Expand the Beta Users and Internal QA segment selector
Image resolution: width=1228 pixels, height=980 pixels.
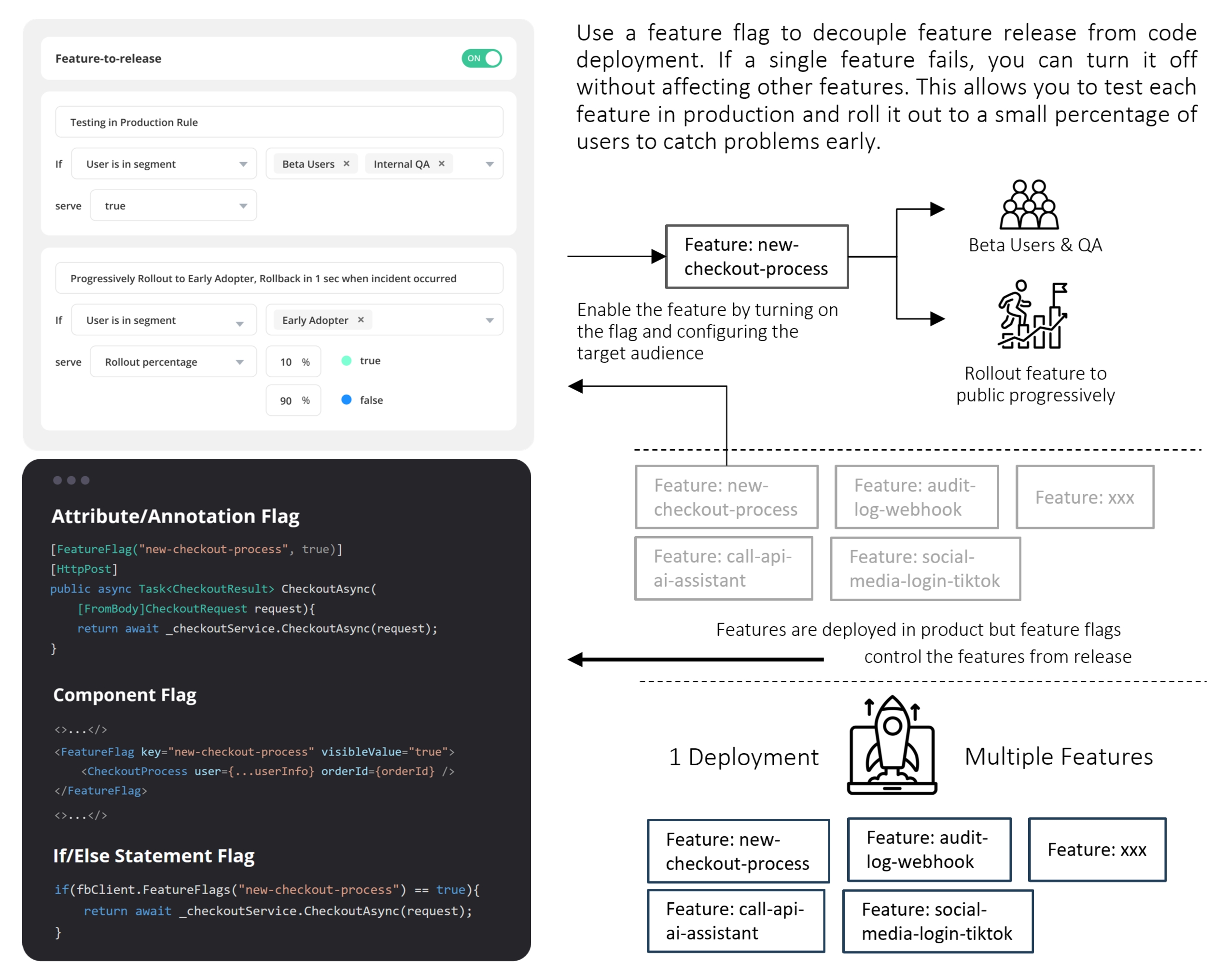[490, 164]
